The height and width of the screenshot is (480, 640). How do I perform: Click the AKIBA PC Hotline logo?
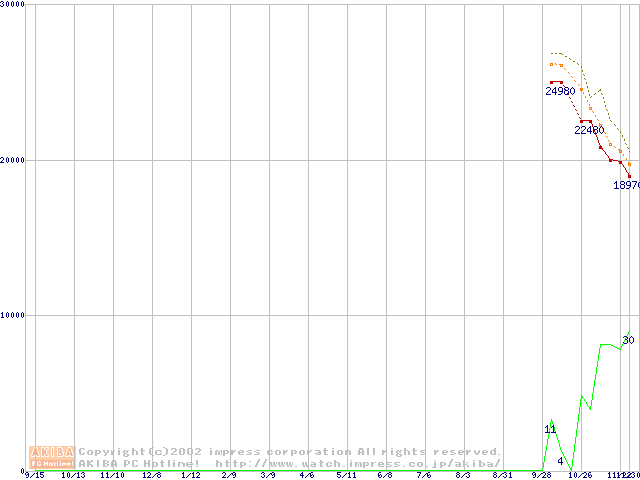53,457
